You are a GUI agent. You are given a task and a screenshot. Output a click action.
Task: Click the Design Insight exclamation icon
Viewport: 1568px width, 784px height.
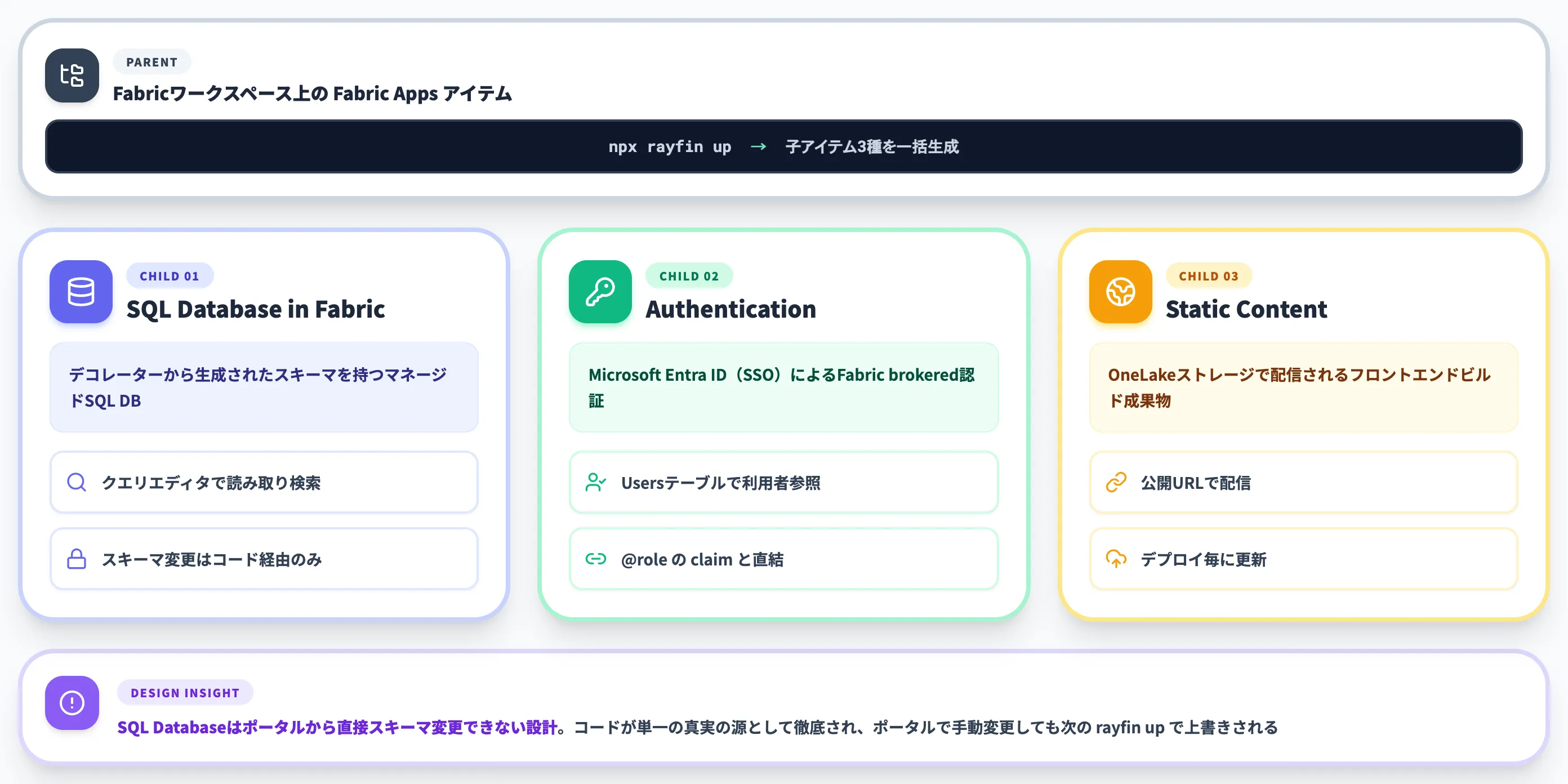coord(72,703)
